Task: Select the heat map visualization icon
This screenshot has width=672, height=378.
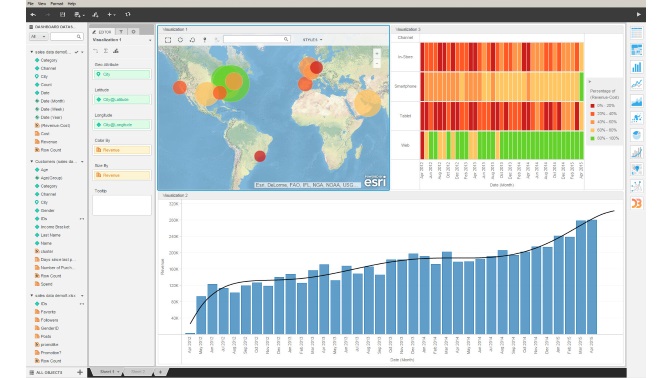Action: point(636,50)
